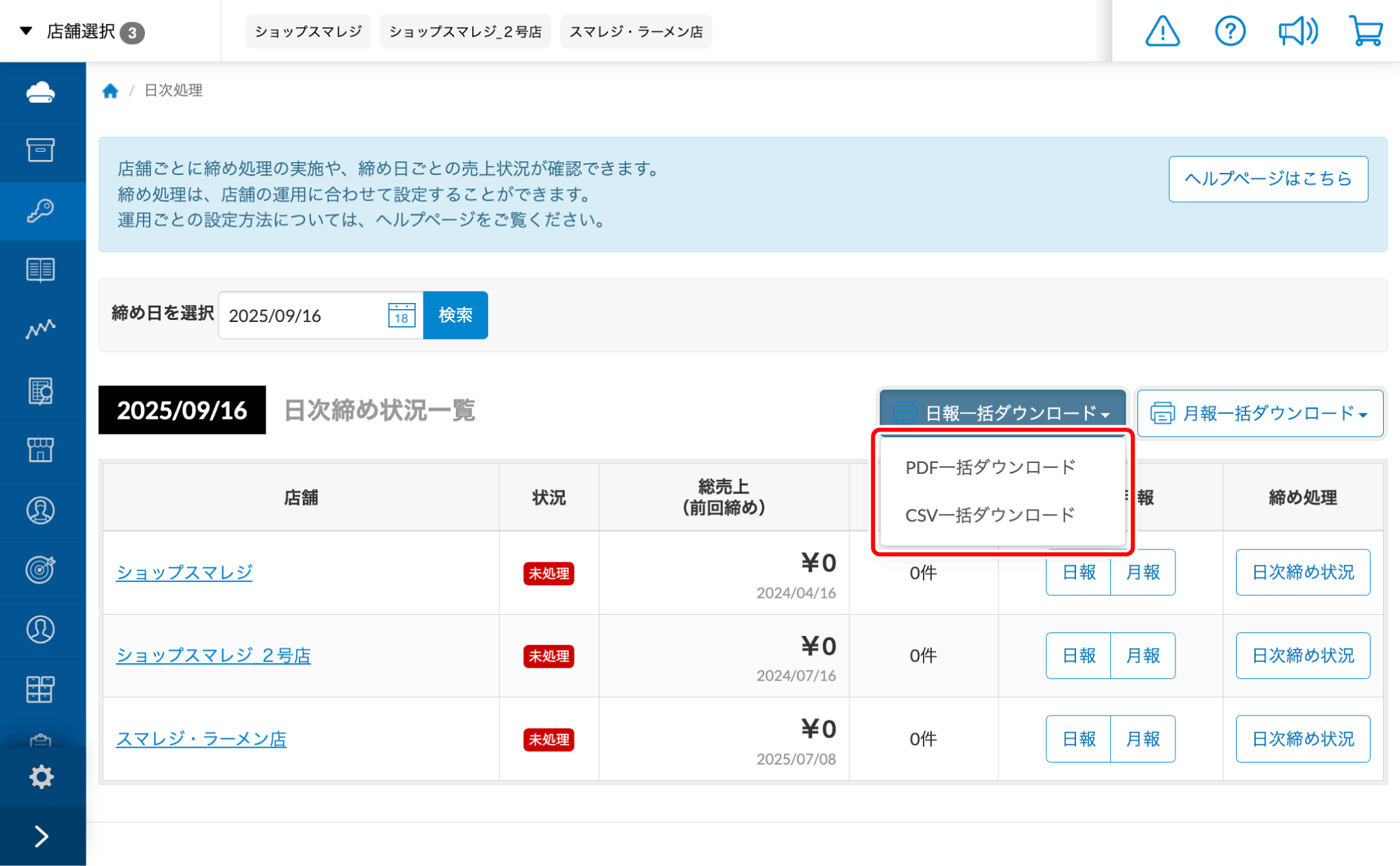Open 日次締め状況 for ショップスマレジ_2号店
This screenshot has width=1400, height=866.
coord(1302,656)
